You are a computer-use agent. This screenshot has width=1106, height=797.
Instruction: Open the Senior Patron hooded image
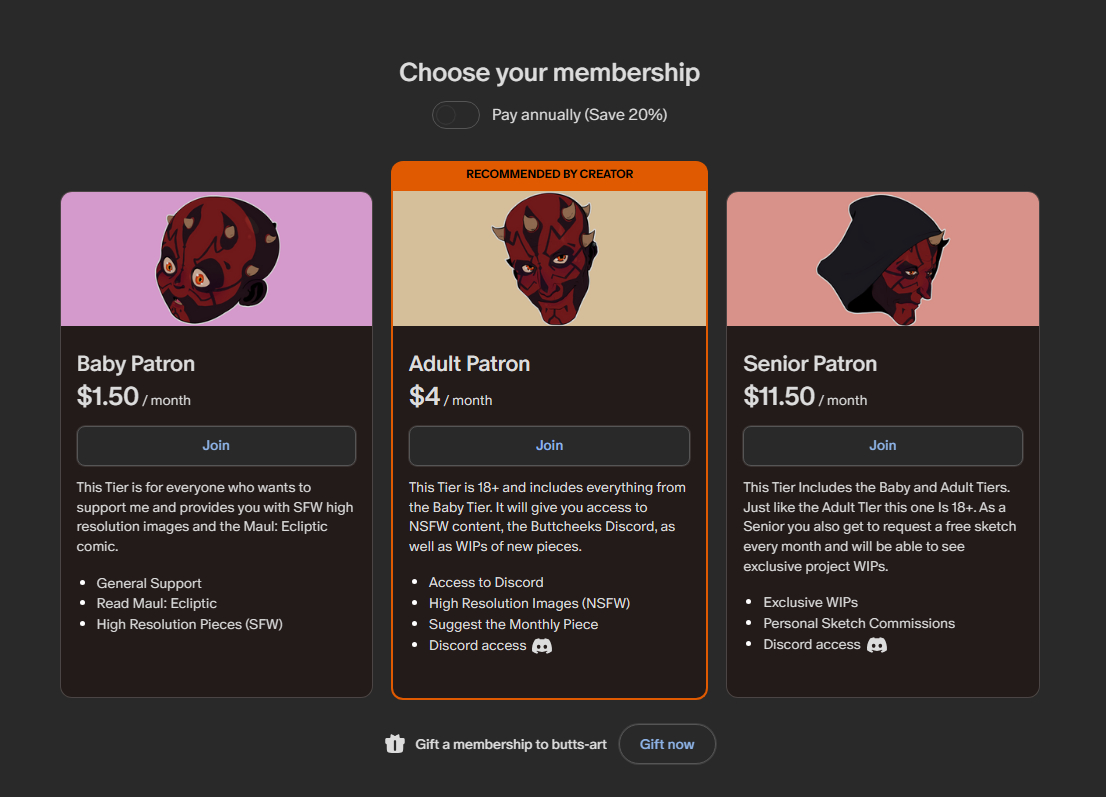[882, 259]
